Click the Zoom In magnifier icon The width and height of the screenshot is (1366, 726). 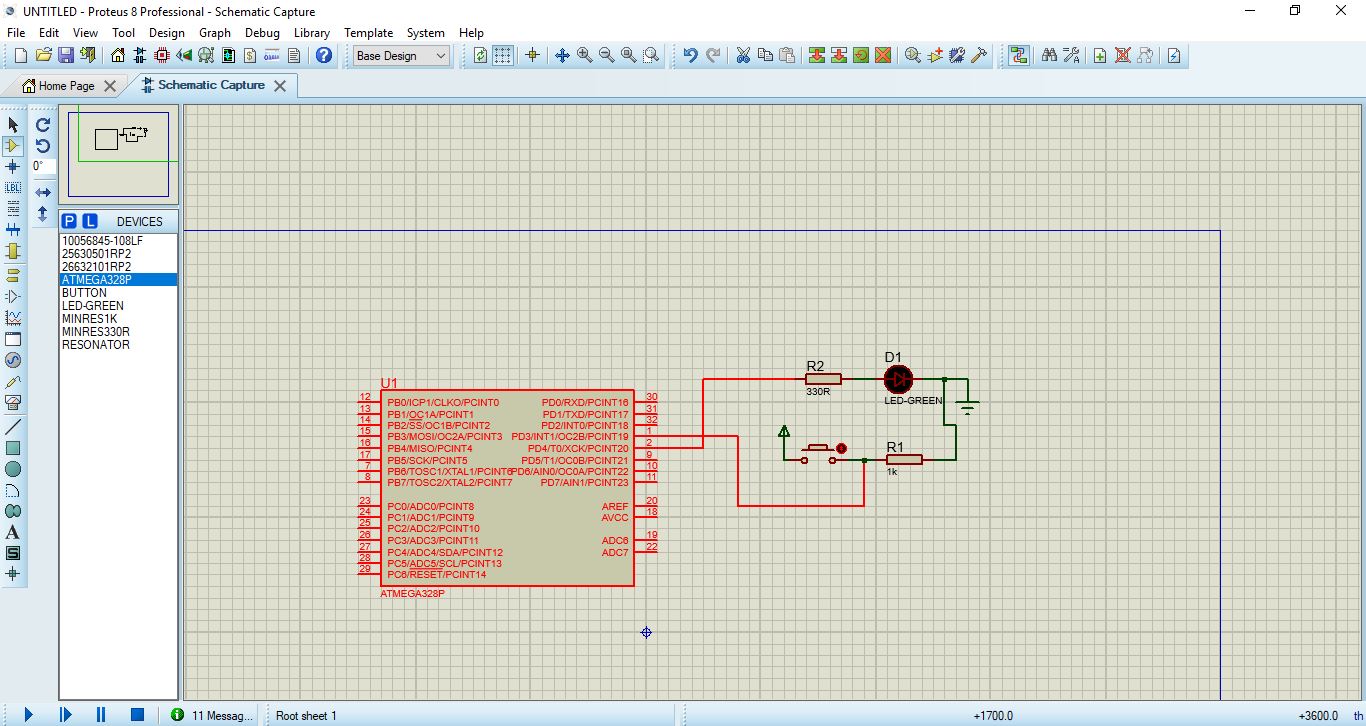pyautogui.click(x=584, y=56)
